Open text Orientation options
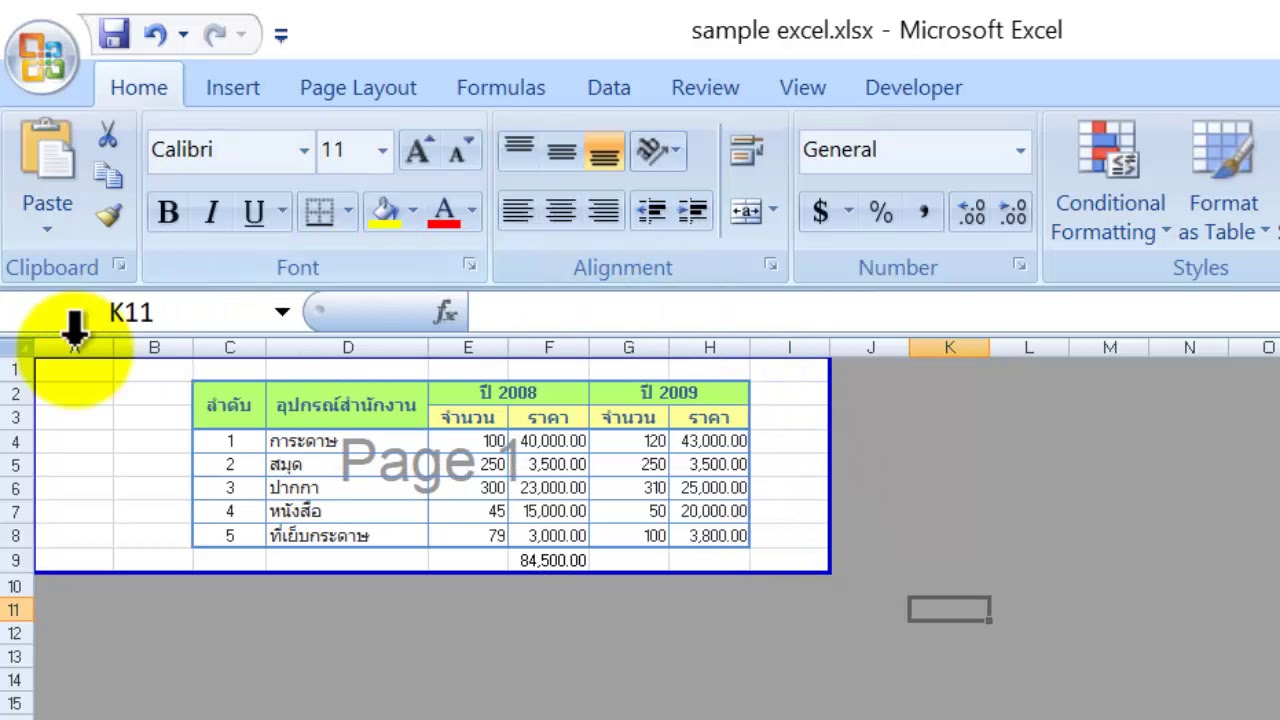This screenshot has width=1280, height=720. 658,150
